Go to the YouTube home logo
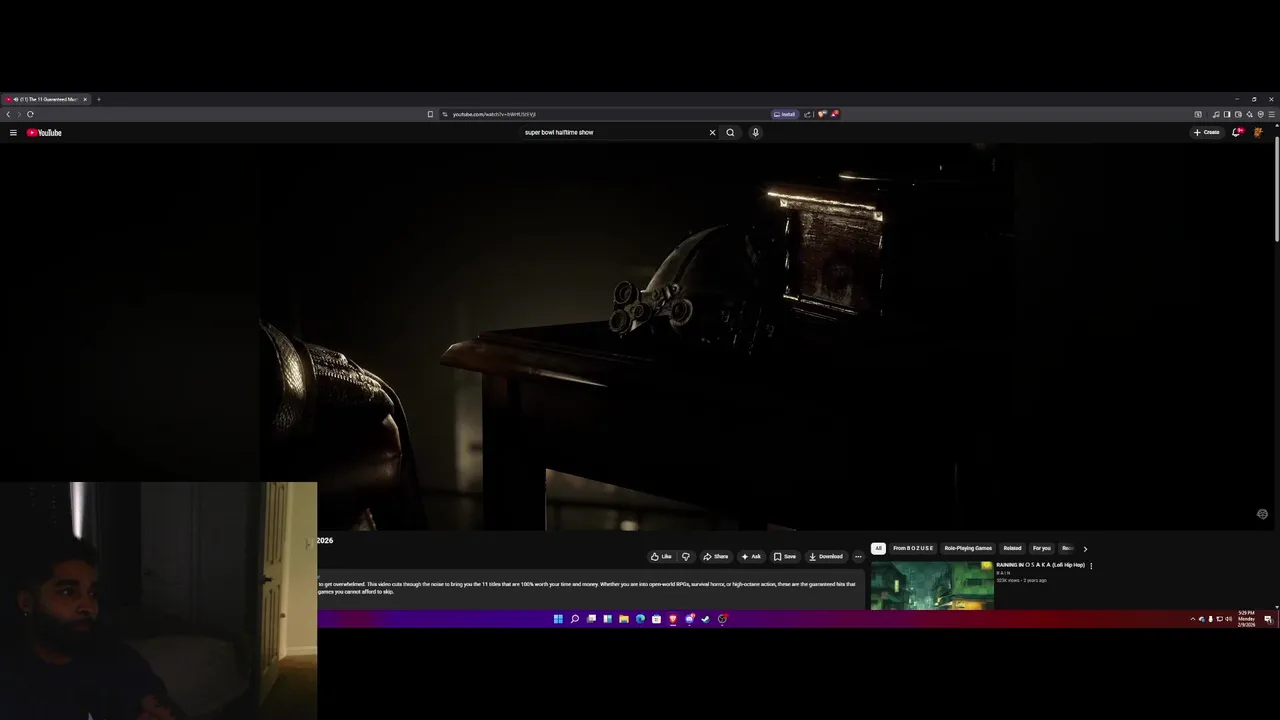The image size is (1280, 720). pyautogui.click(x=44, y=132)
